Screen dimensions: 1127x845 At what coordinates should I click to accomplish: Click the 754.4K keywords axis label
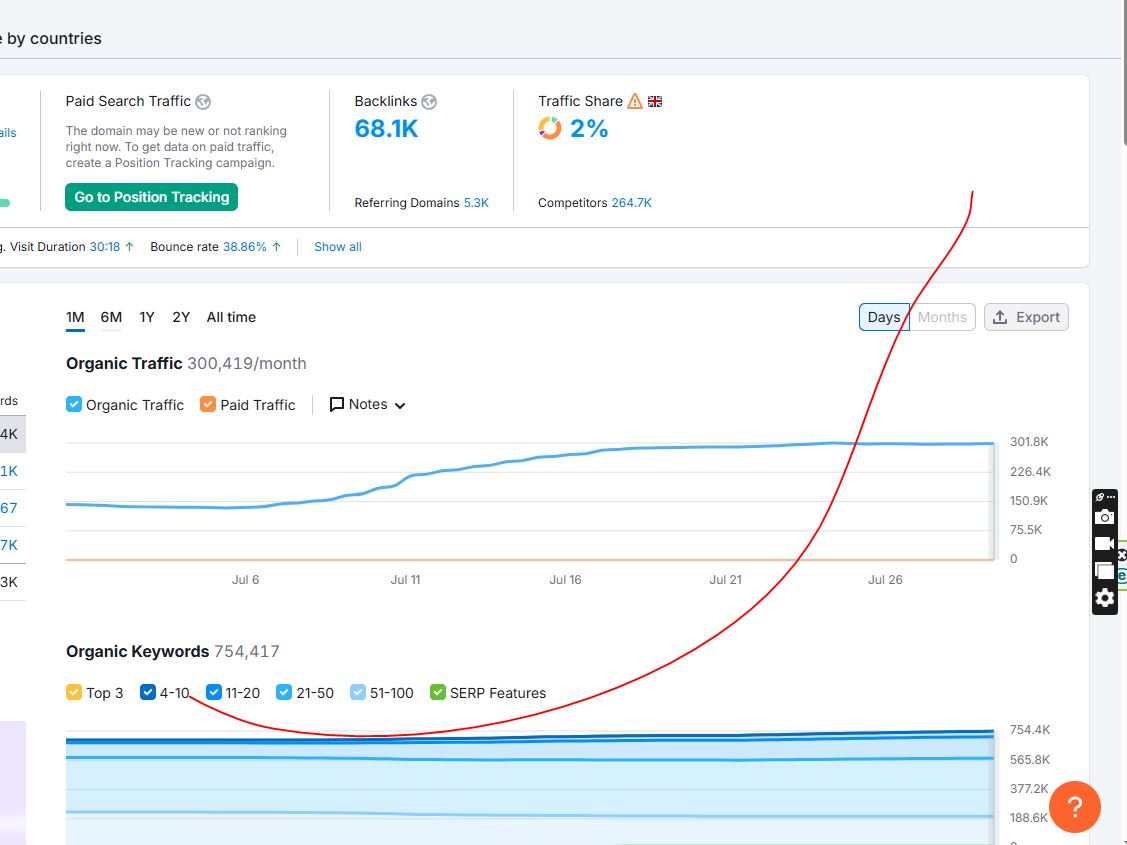(x=1030, y=729)
